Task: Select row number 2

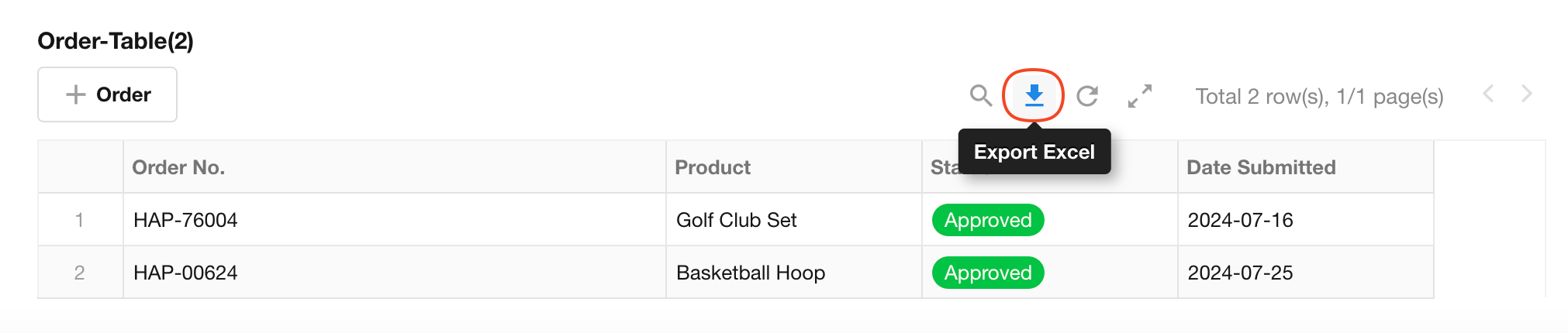Action: click(79, 273)
